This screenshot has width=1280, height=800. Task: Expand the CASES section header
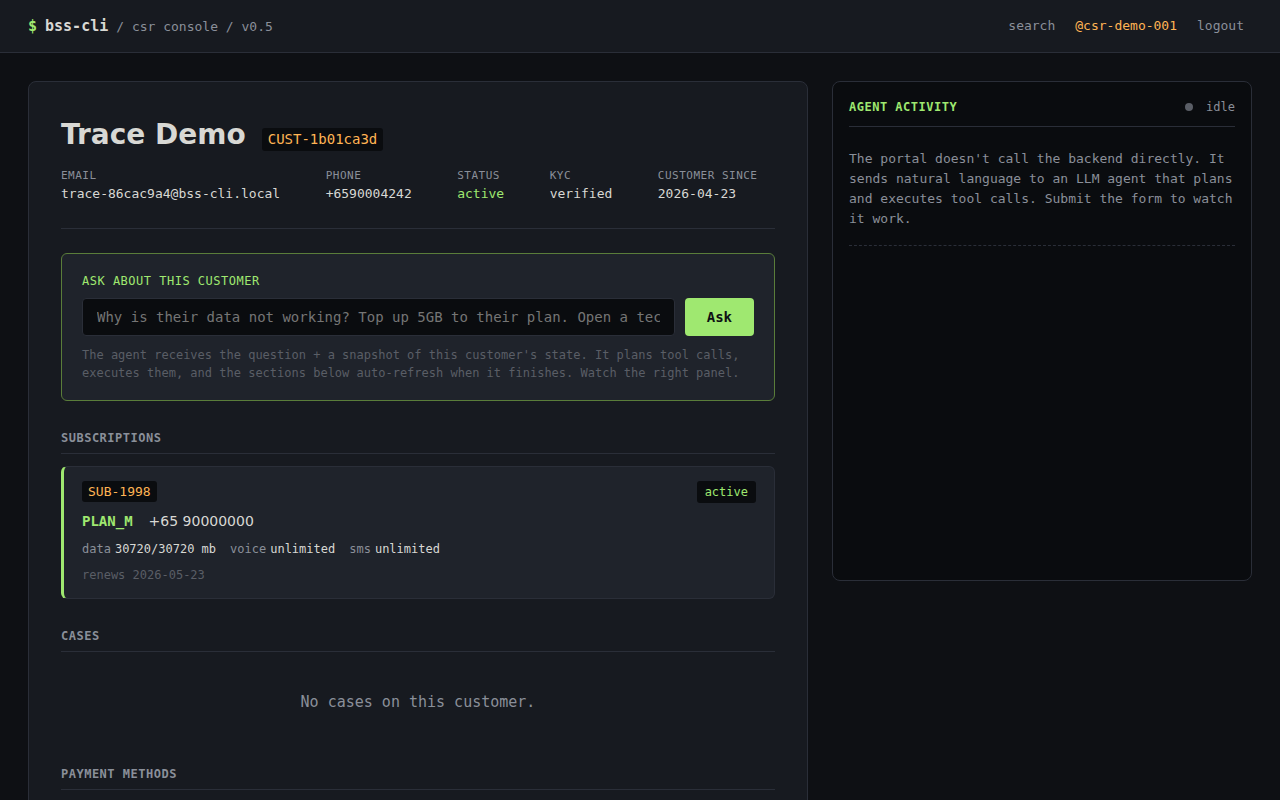point(80,635)
